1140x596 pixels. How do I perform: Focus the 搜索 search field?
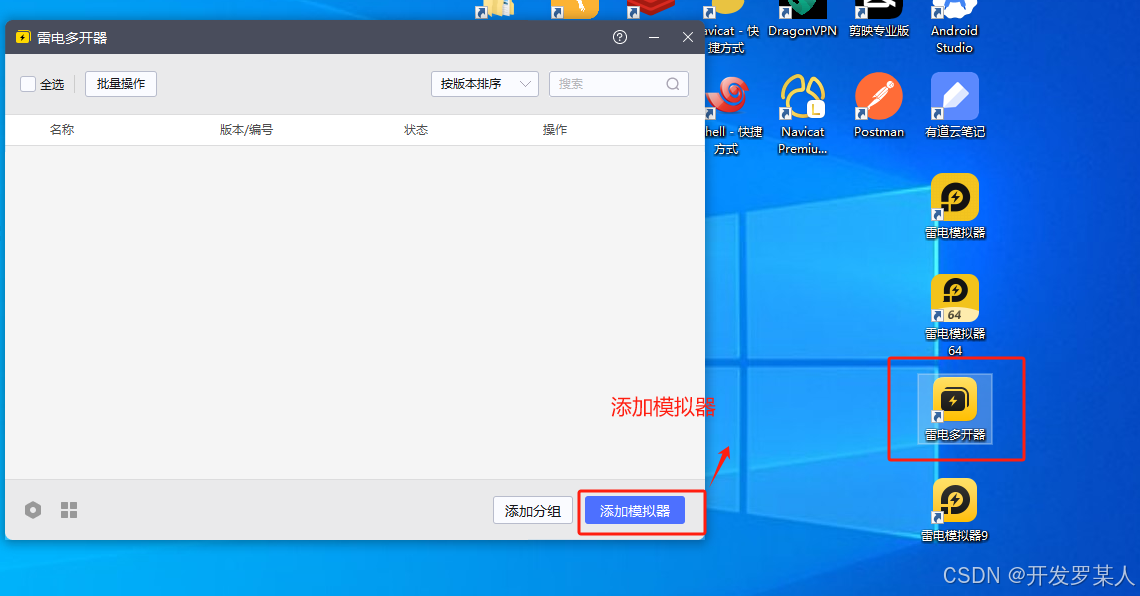(x=619, y=84)
